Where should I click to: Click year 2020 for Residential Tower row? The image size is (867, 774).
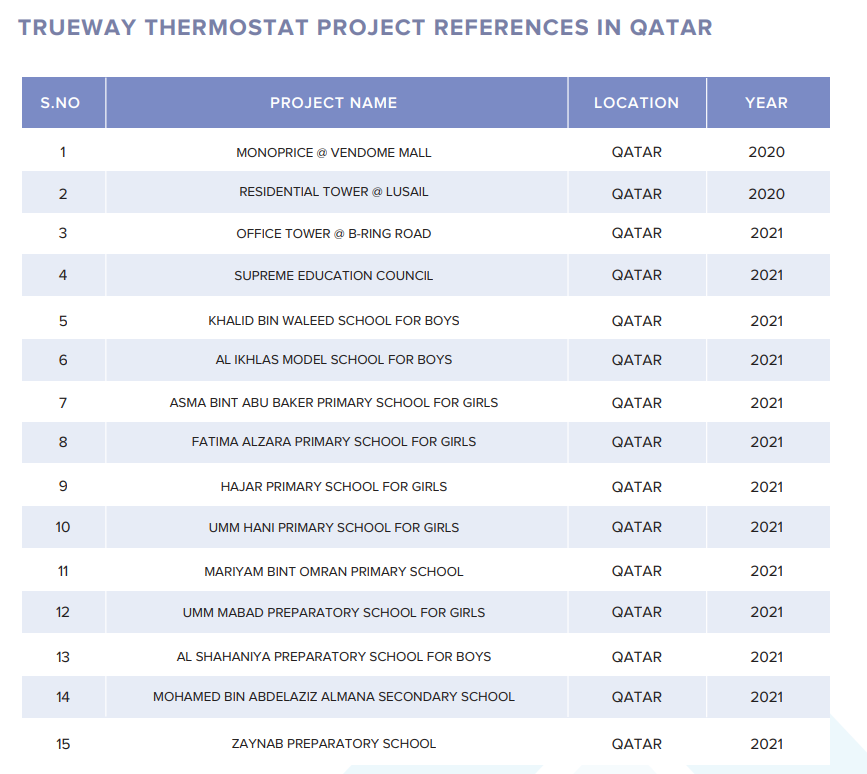point(766,194)
